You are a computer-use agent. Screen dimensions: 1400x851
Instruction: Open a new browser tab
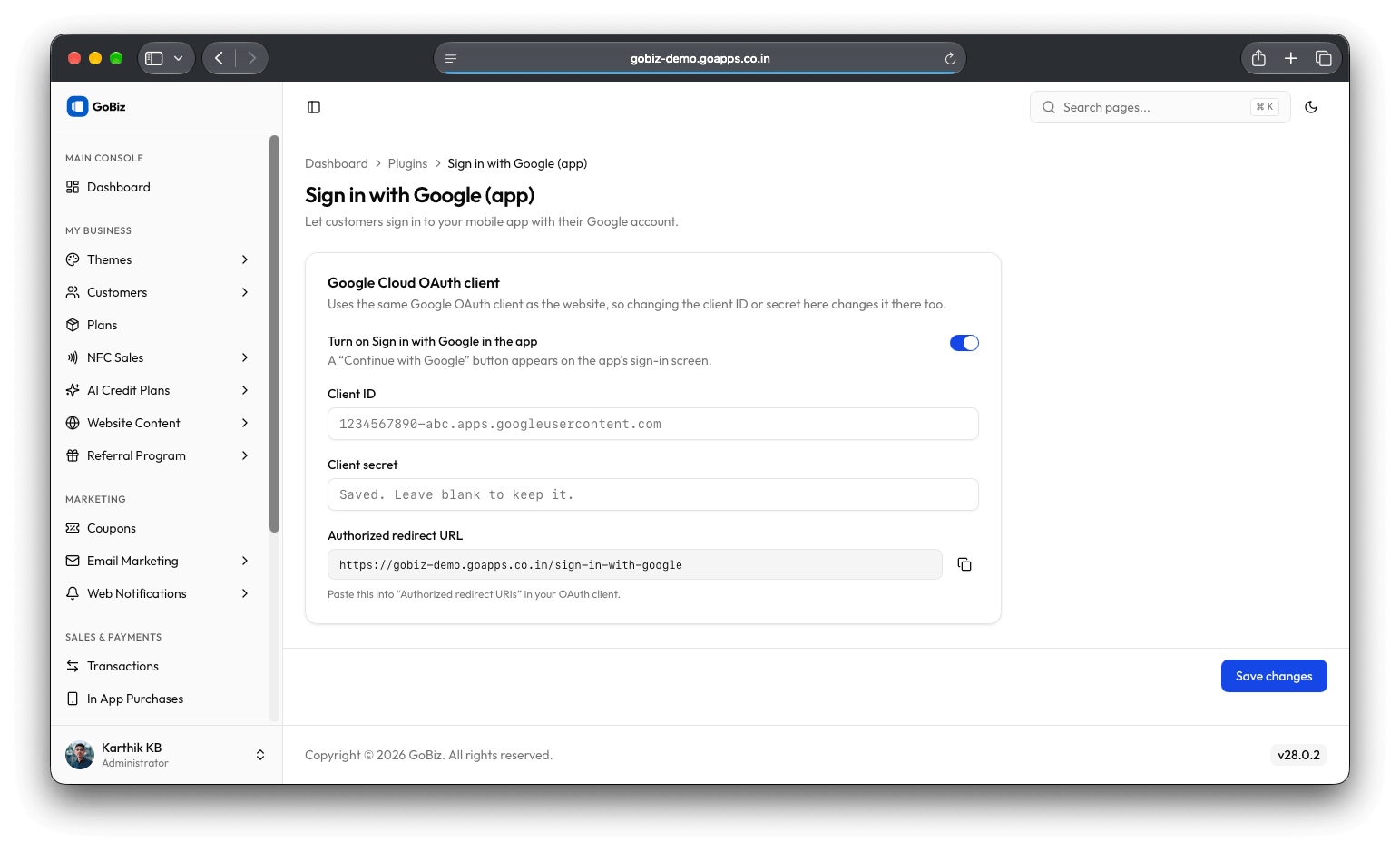tap(1290, 59)
